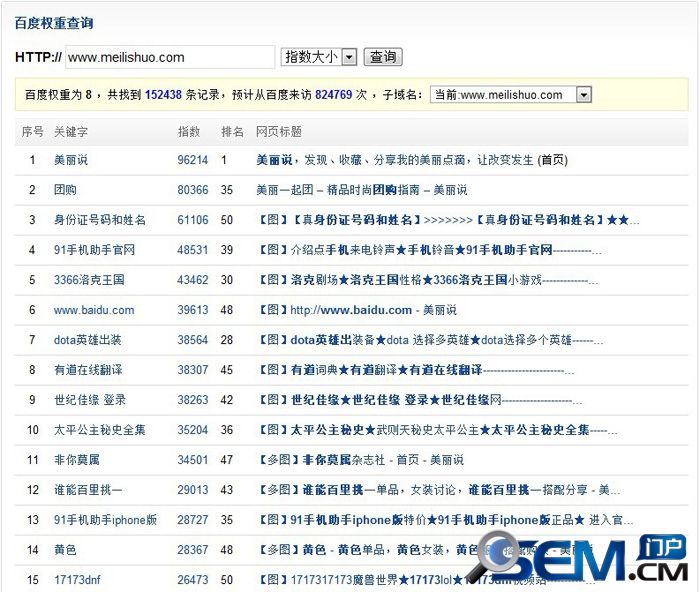Open the 指数大小 sort dropdown

tap(319, 57)
